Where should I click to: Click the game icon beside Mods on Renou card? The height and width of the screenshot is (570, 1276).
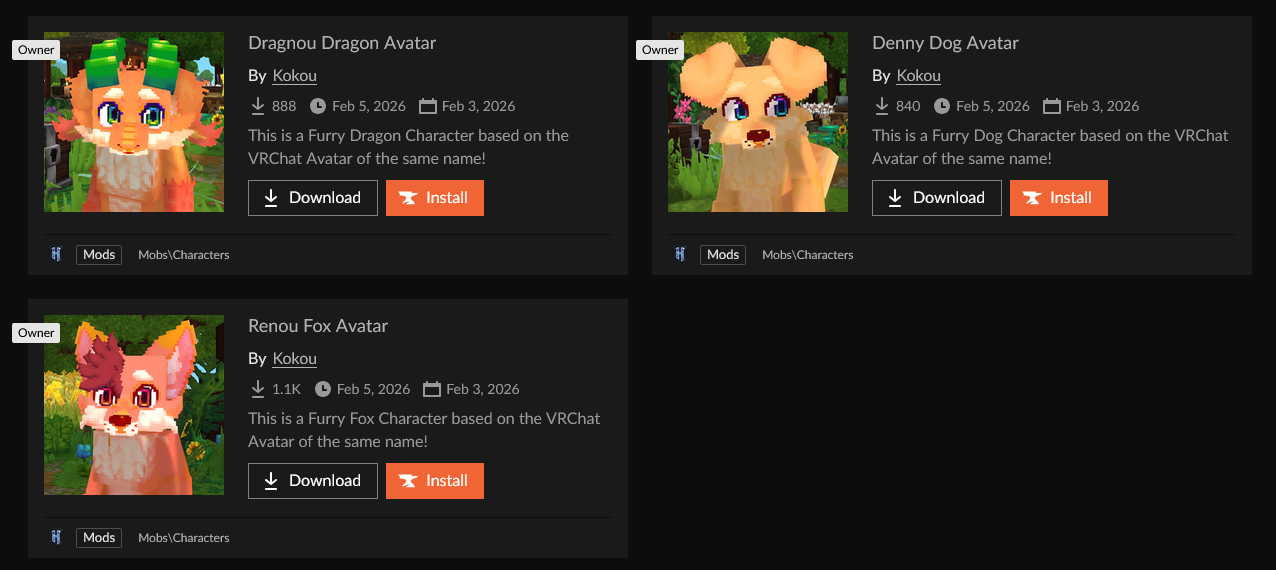coord(56,538)
